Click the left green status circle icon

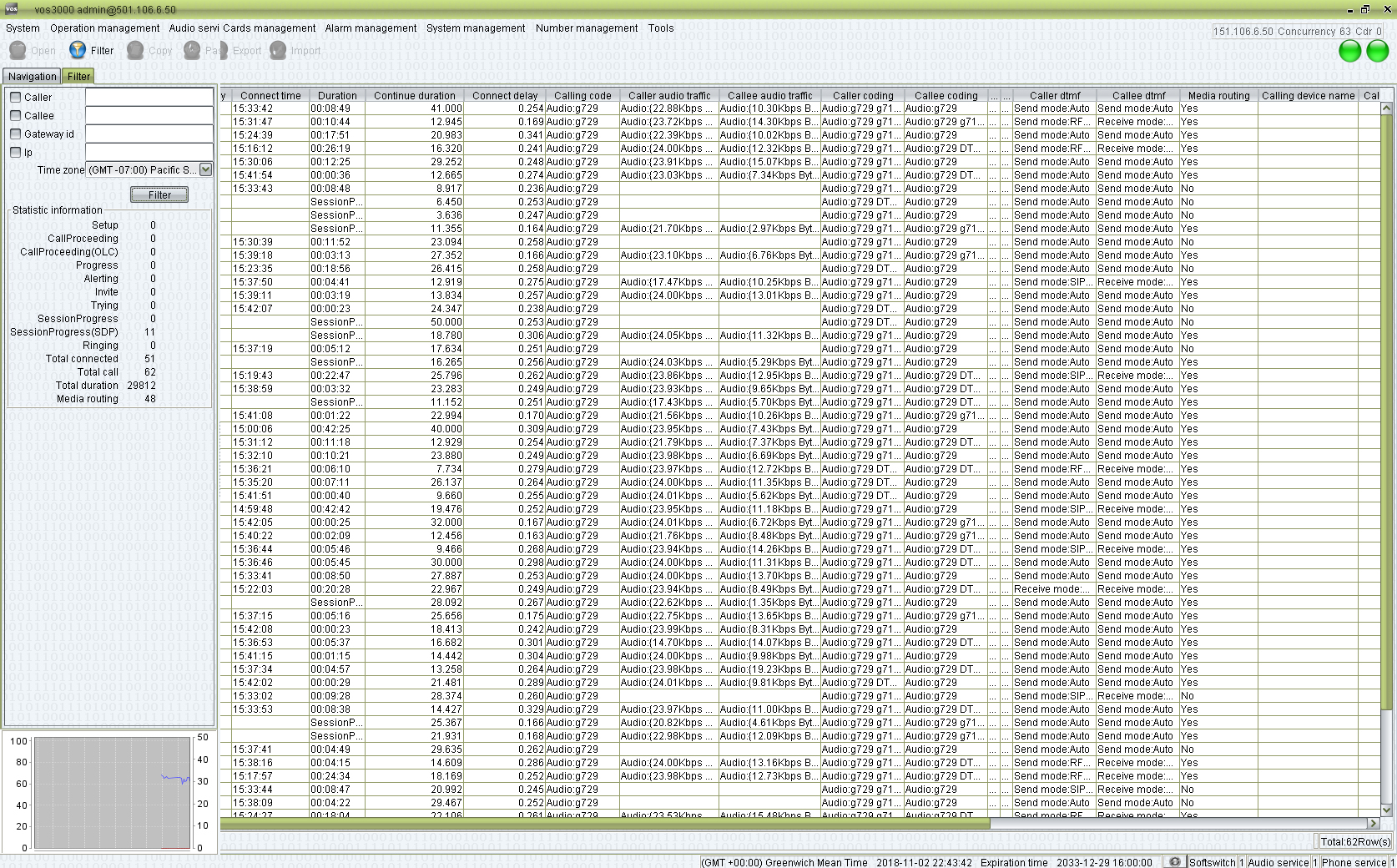point(1349,51)
